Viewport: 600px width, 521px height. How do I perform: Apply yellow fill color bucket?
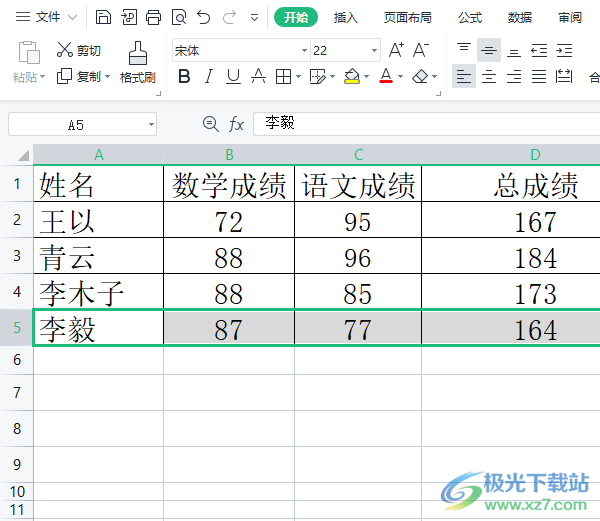352,77
